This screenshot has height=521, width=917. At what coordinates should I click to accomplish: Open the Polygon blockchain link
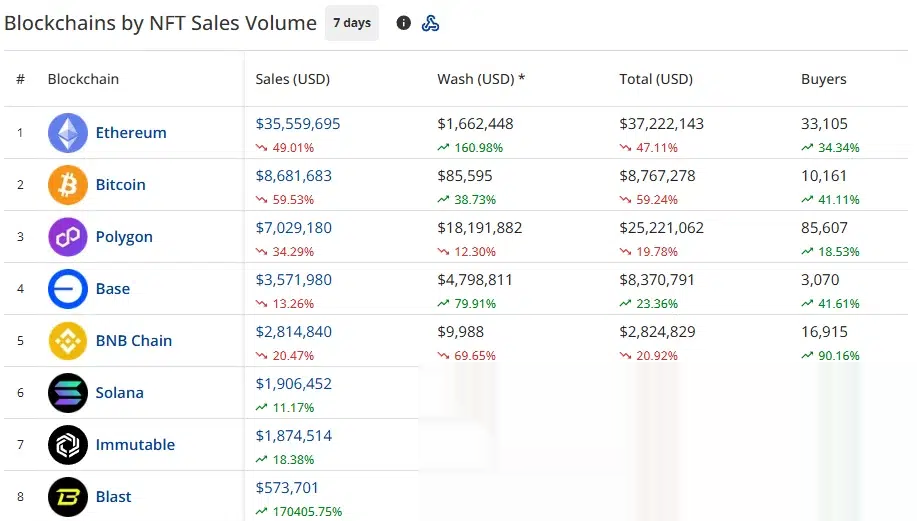(x=124, y=237)
